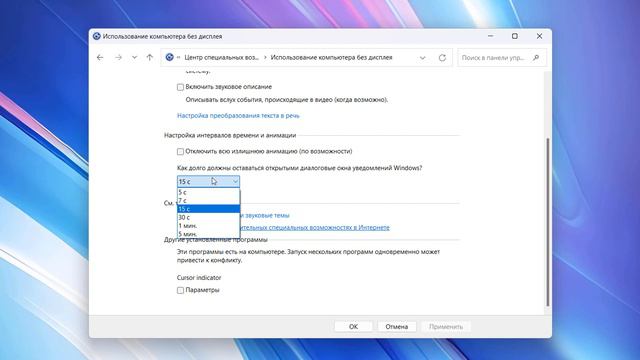Go forward with the right arrow
The height and width of the screenshot is (360, 640).
(x=118, y=58)
